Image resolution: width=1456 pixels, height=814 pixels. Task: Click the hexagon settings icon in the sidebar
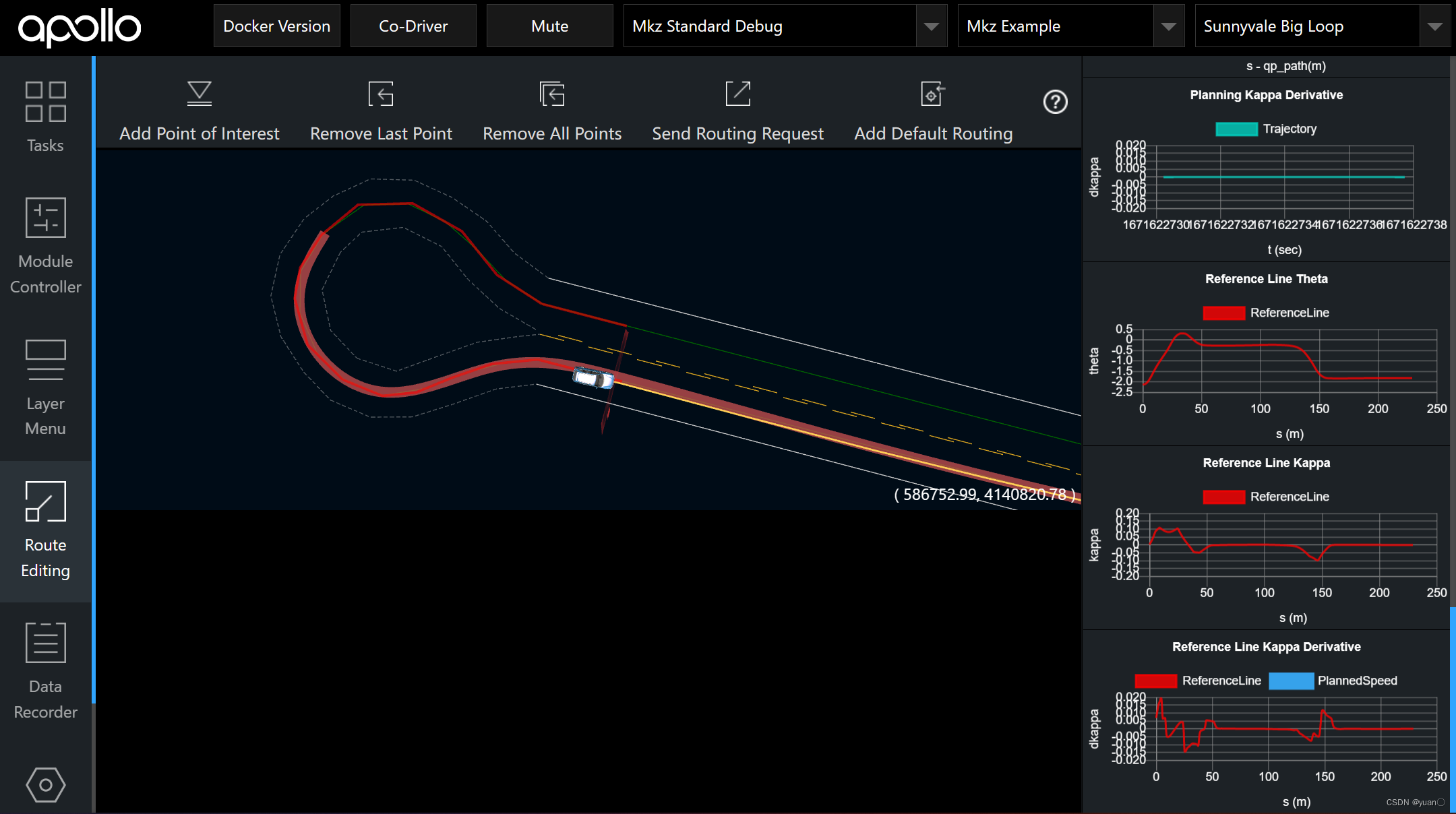tap(45, 785)
